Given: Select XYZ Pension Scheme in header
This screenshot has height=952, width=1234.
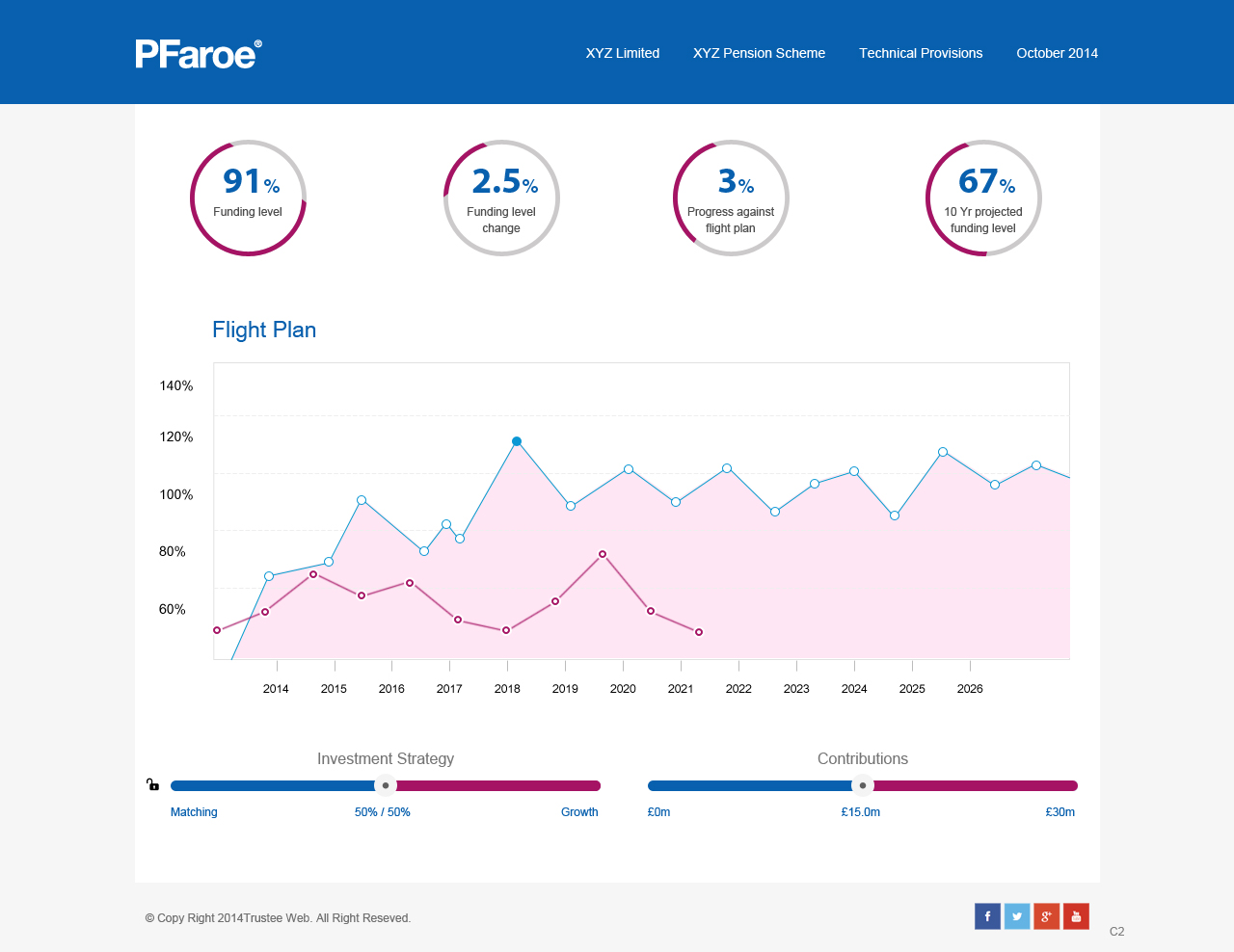Looking at the screenshot, I should point(759,53).
